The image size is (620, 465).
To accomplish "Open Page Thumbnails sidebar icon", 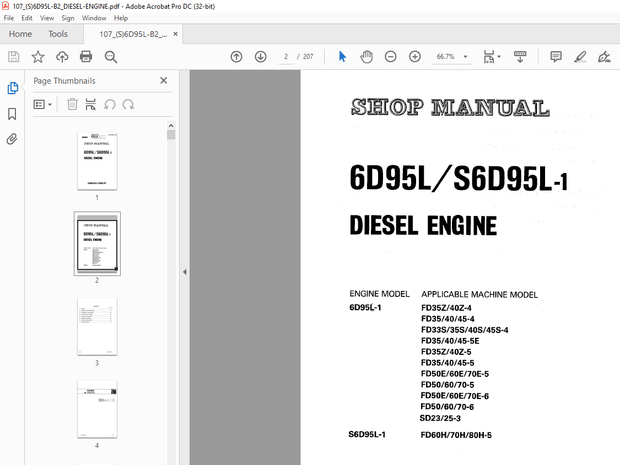I will pyautogui.click(x=12, y=88).
